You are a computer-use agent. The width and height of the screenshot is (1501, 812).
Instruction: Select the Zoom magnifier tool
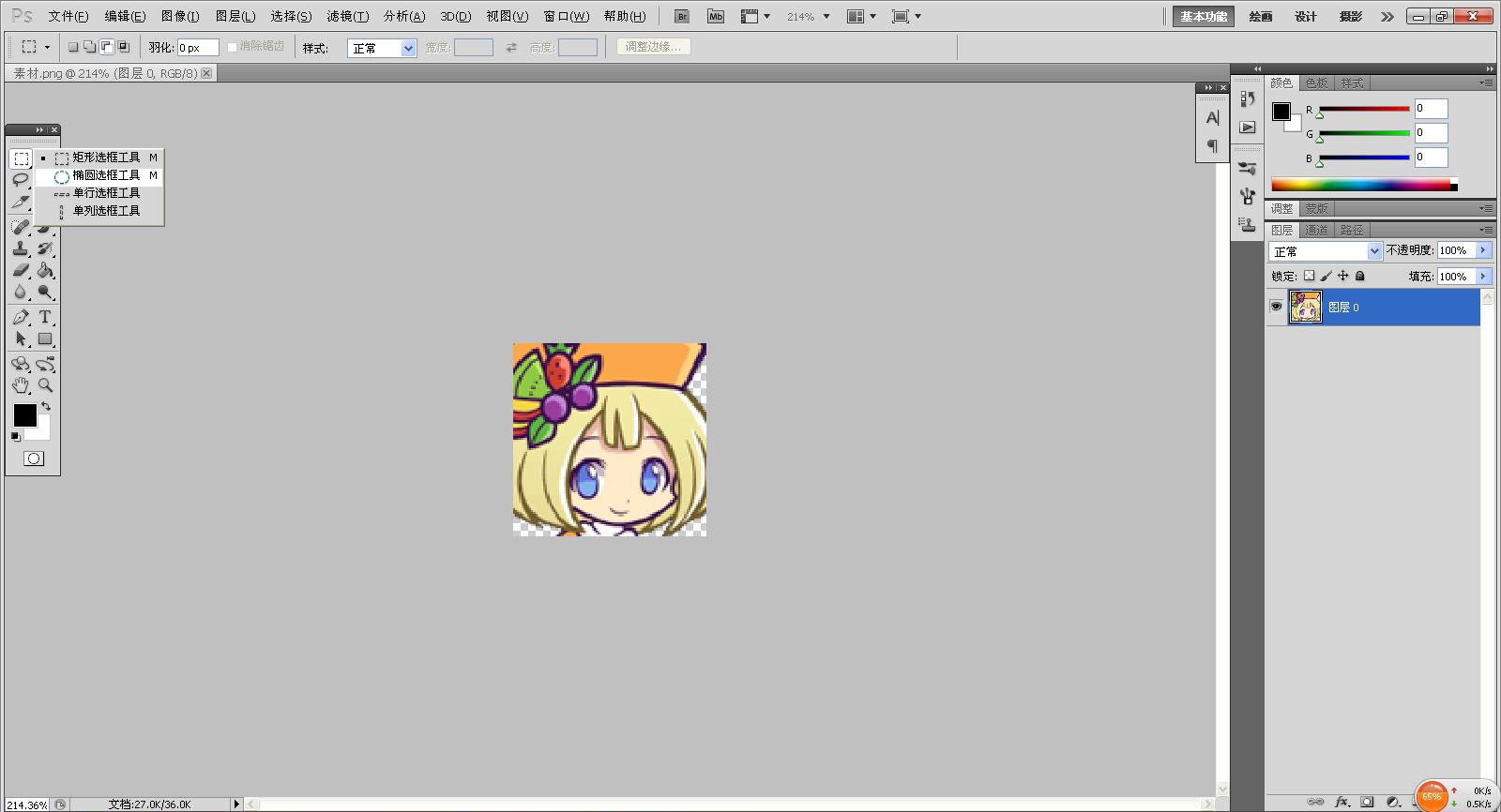45,385
